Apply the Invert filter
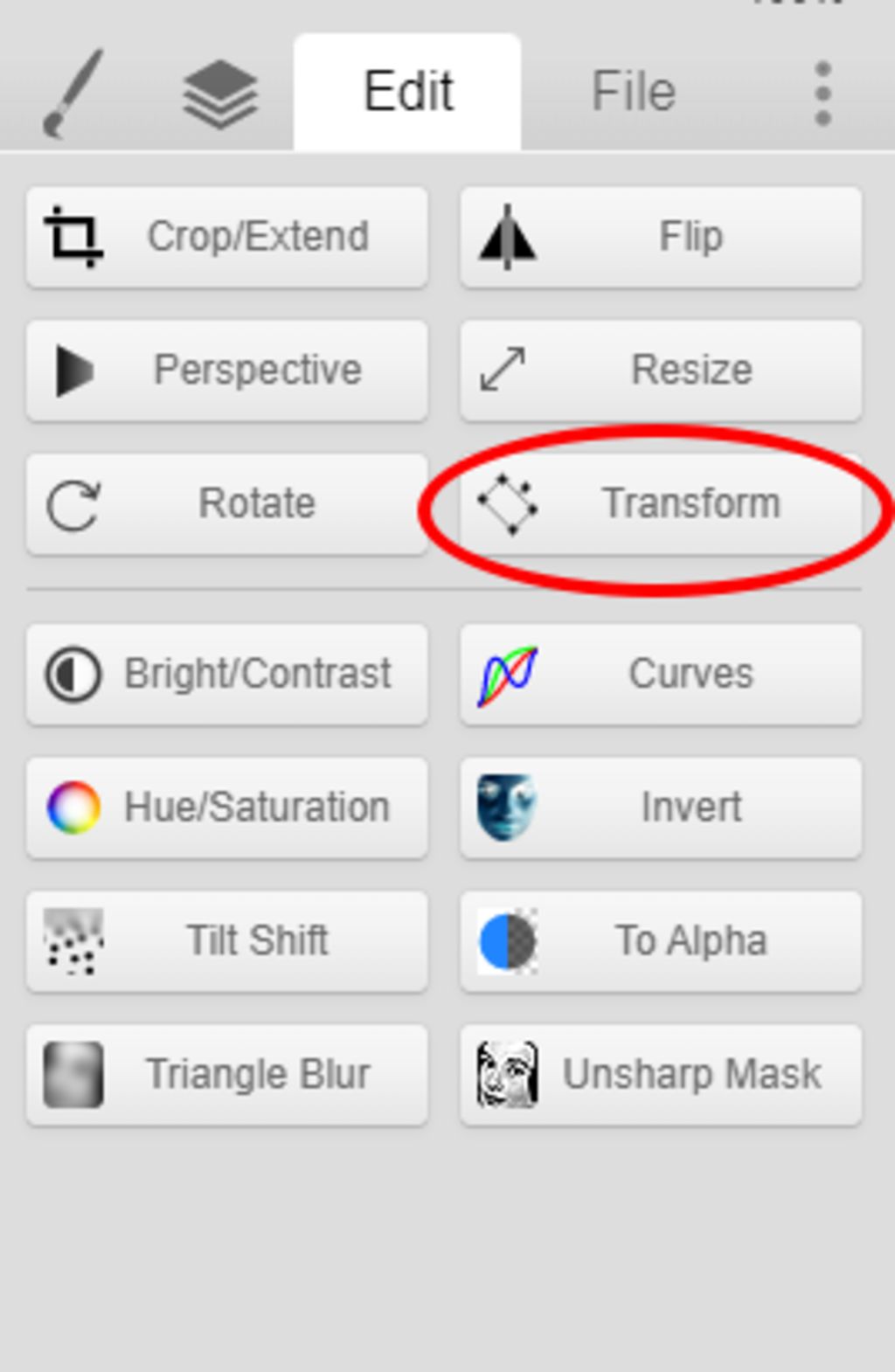Viewport: 895px width, 1372px height. pos(661,807)
